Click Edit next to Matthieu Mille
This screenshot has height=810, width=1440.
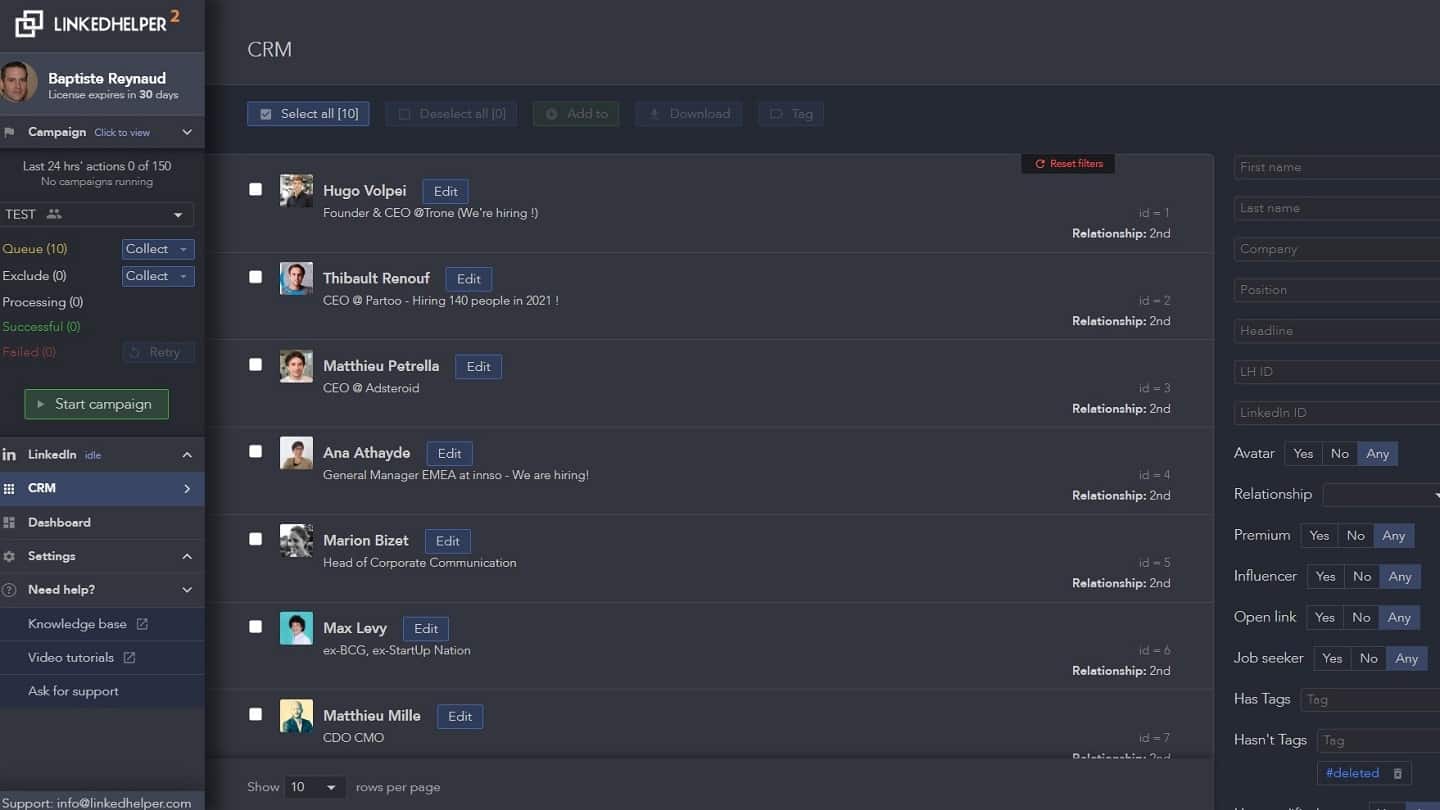(x=460, y=716)
